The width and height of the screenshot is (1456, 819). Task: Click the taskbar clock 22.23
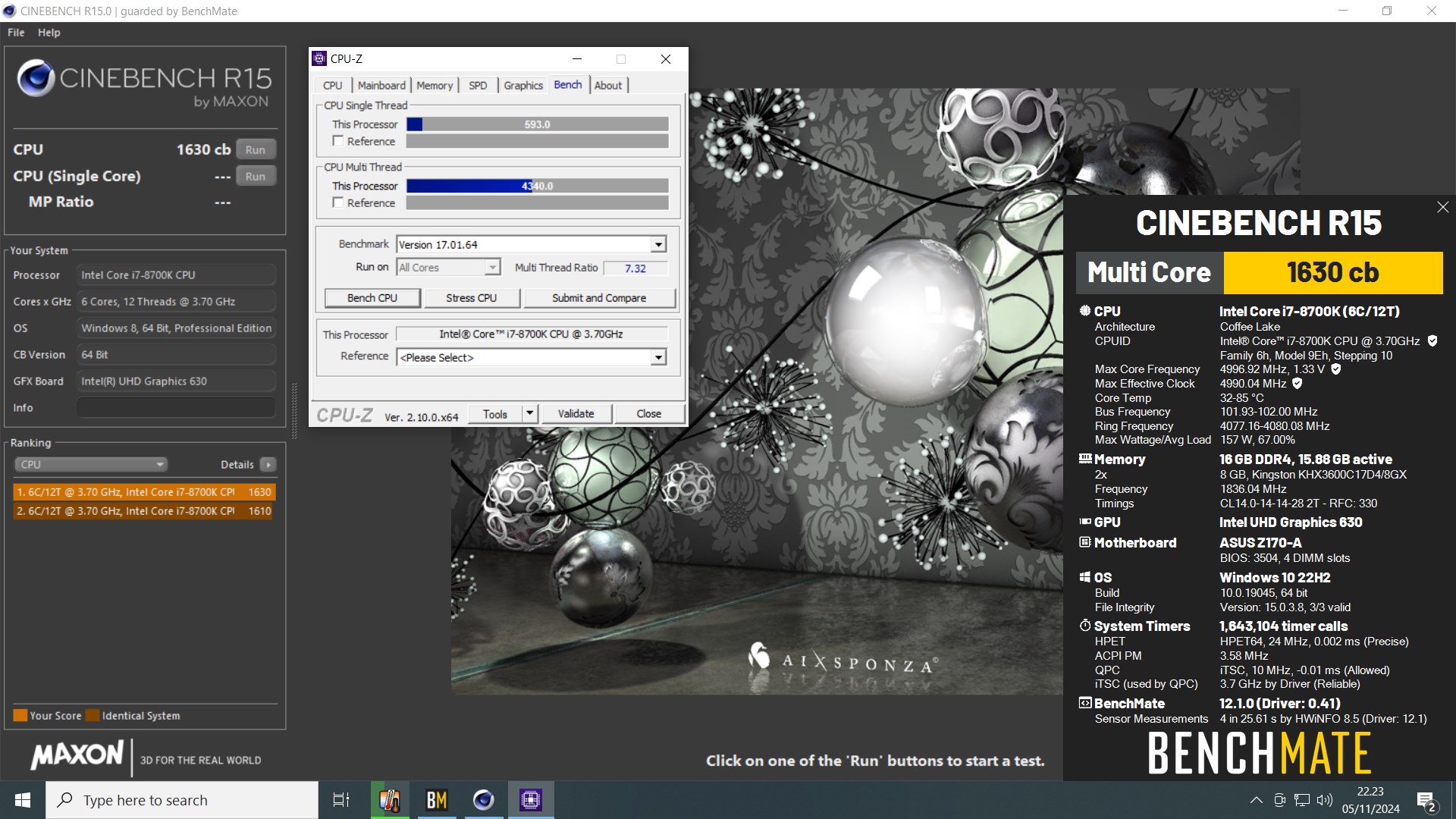tap(1370, 792)
